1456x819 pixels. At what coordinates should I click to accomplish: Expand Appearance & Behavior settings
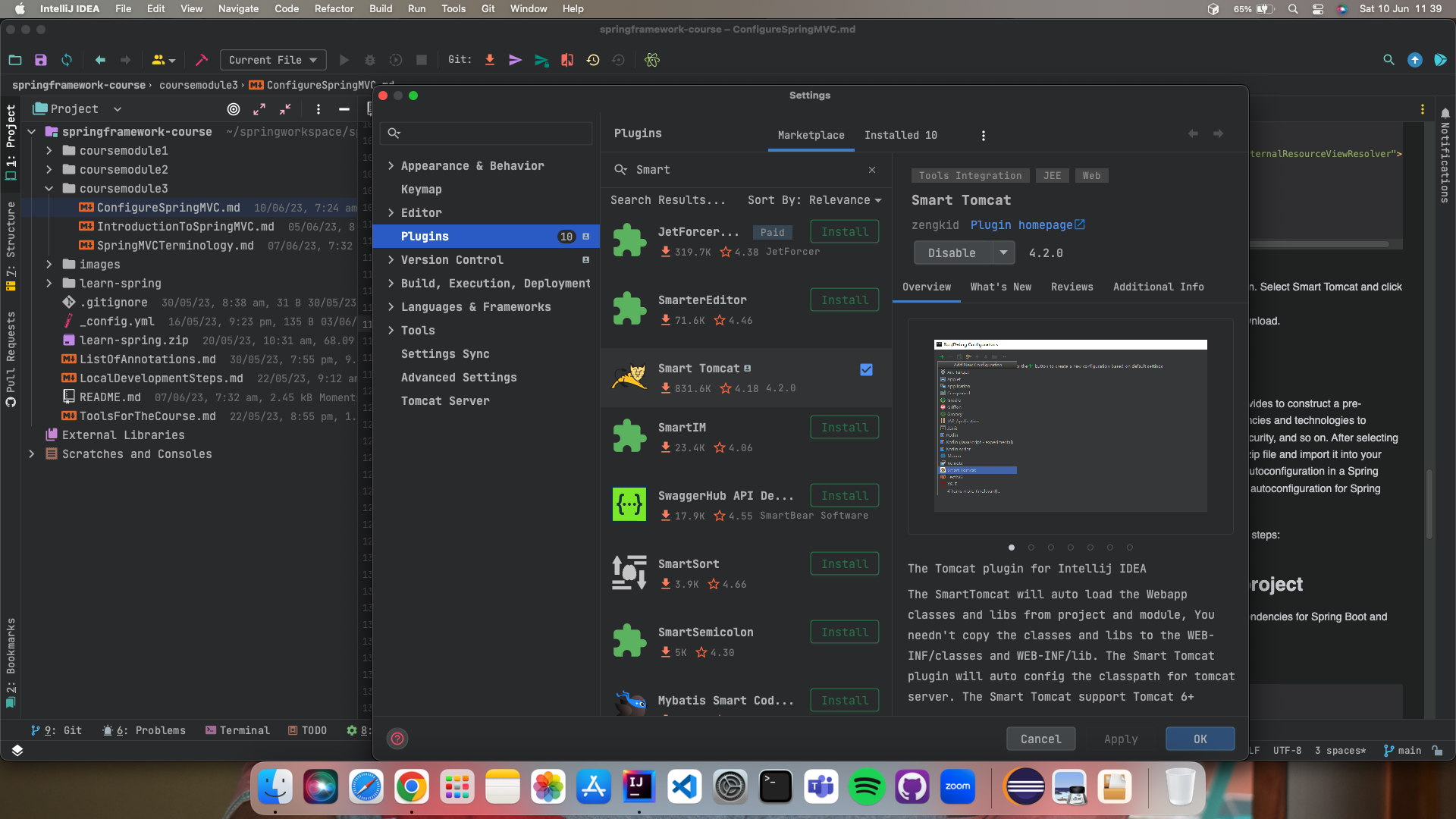point(391,166)
